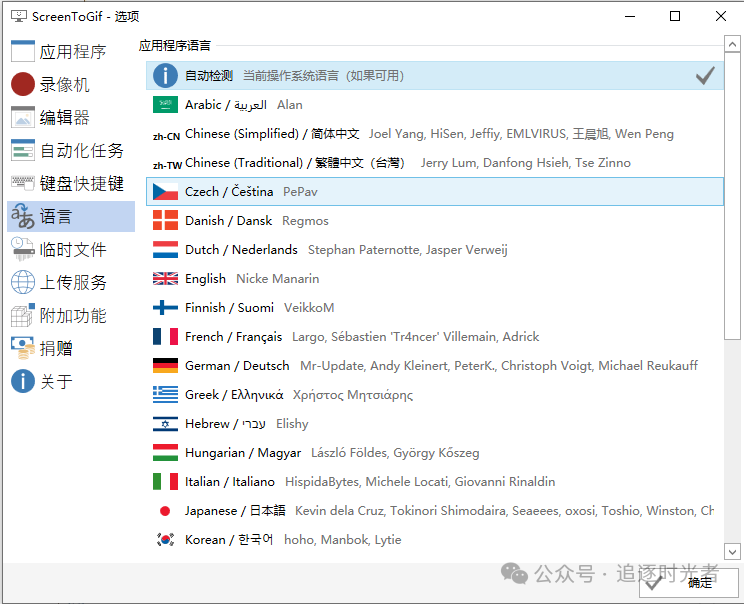Select Finnish / Suomi language
The width and height of the screenshot is (744, 604).
435,307
